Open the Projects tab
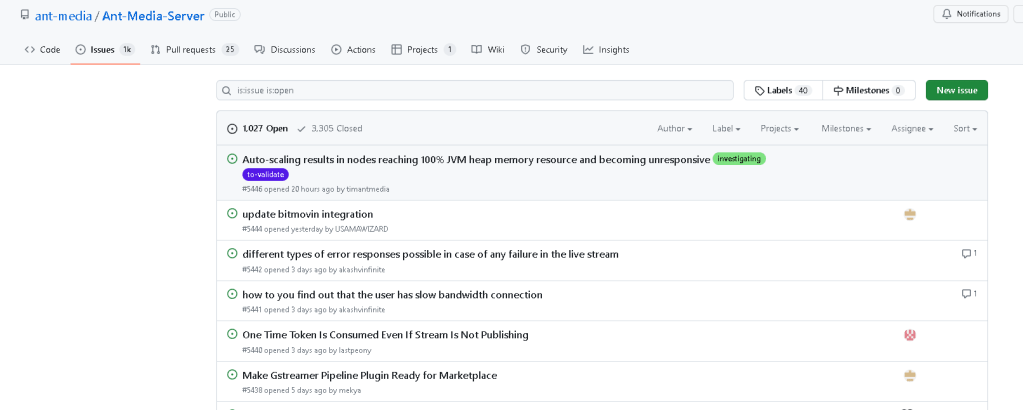1023x410 pixels. pyautogui.click(x=423, y=50)
